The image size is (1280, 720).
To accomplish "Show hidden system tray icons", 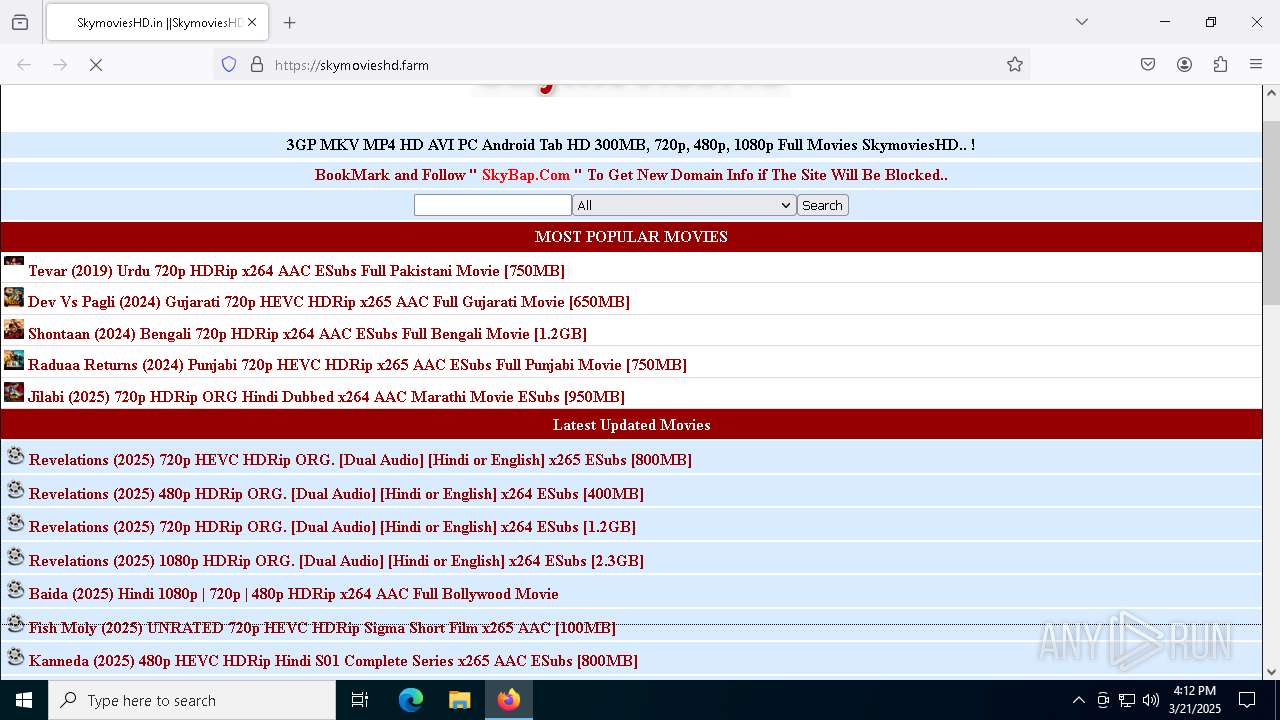I will tap(1078, 700).
